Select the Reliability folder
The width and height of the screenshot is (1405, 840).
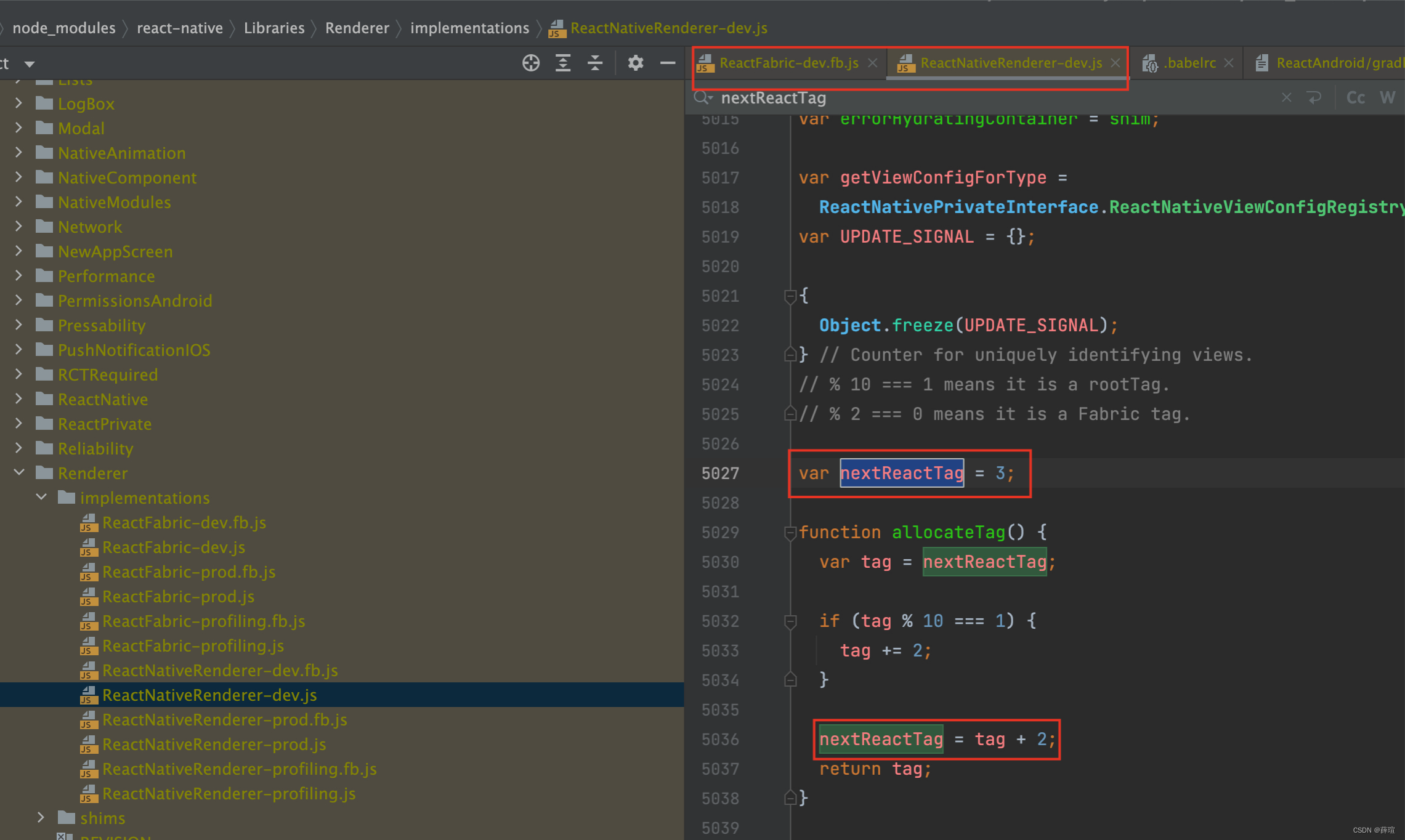pos(95,448)
